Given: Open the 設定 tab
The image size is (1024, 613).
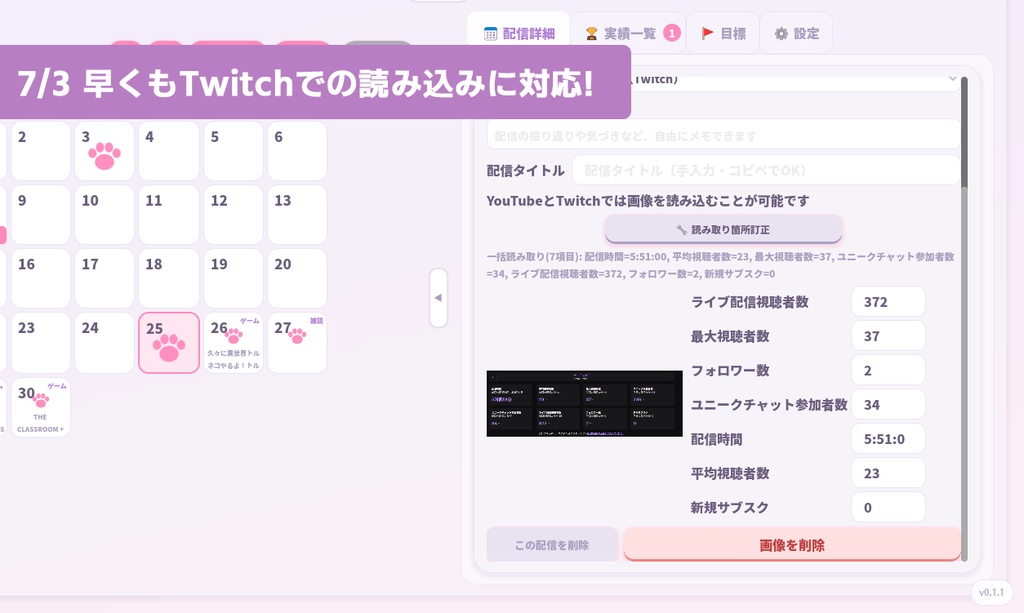Looking at the screenshot, I should (796, 33).
